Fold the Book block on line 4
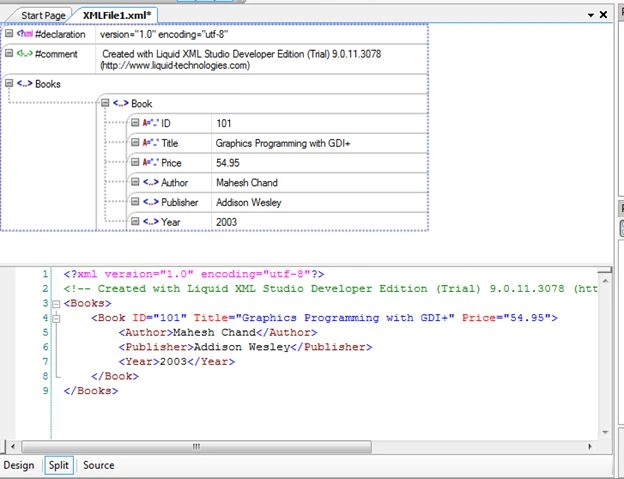The width and height of the screenshot is (624, 479). coord(56,318)
